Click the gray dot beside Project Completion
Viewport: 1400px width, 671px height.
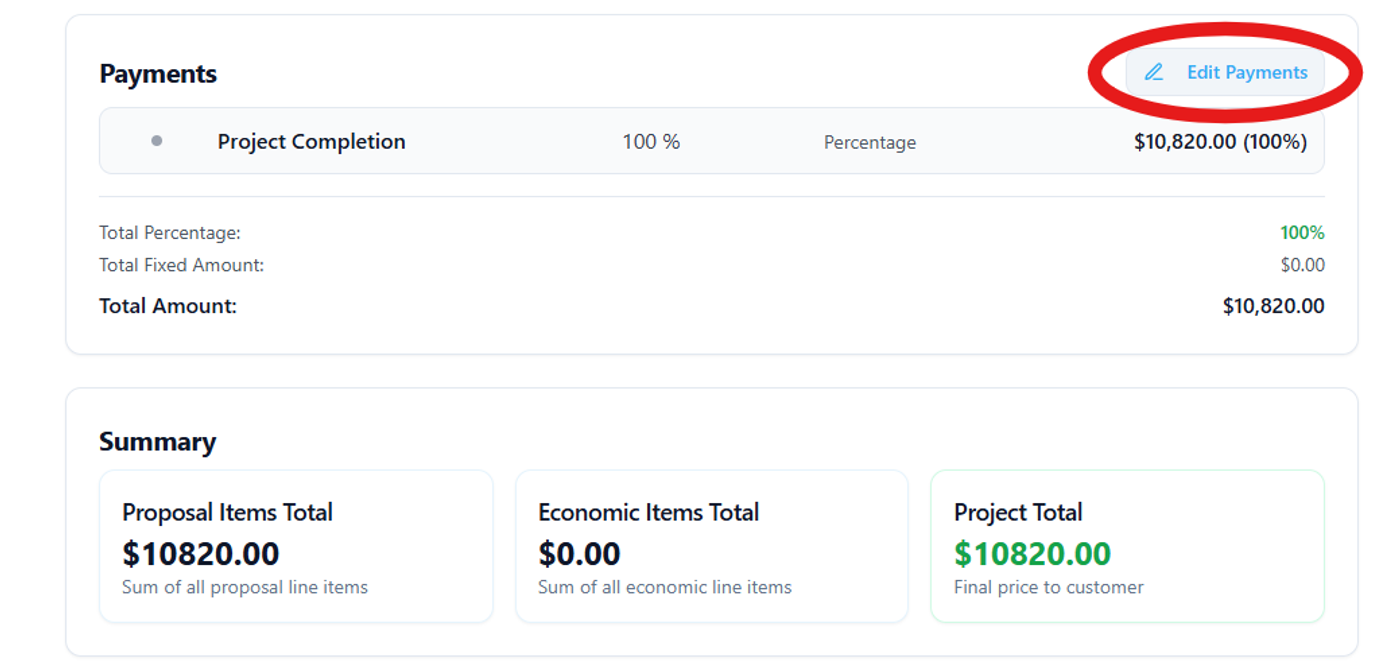tap(156, 141)
